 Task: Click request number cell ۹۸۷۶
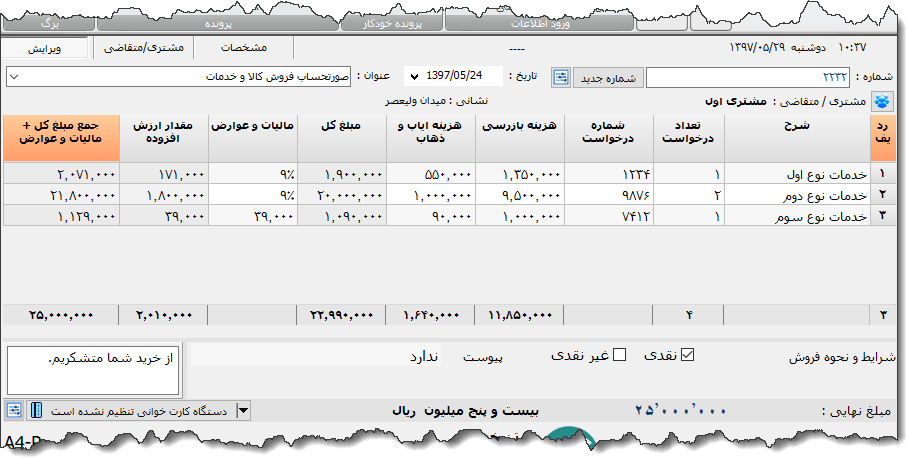point(609,195)
